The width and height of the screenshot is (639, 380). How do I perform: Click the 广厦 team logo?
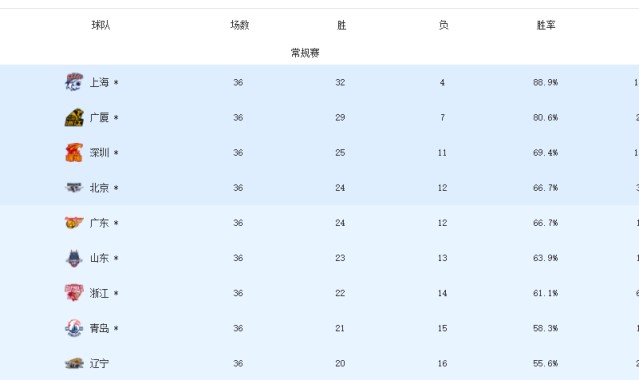[74, 117]
